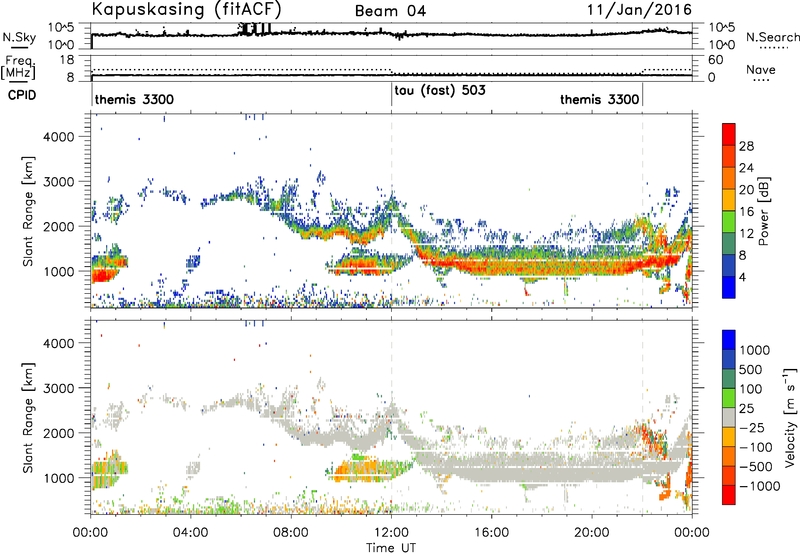Screen dimensions: 800x554
Task: Click the '18' tick on the frequency axis
Action: [x=67, y=60]
